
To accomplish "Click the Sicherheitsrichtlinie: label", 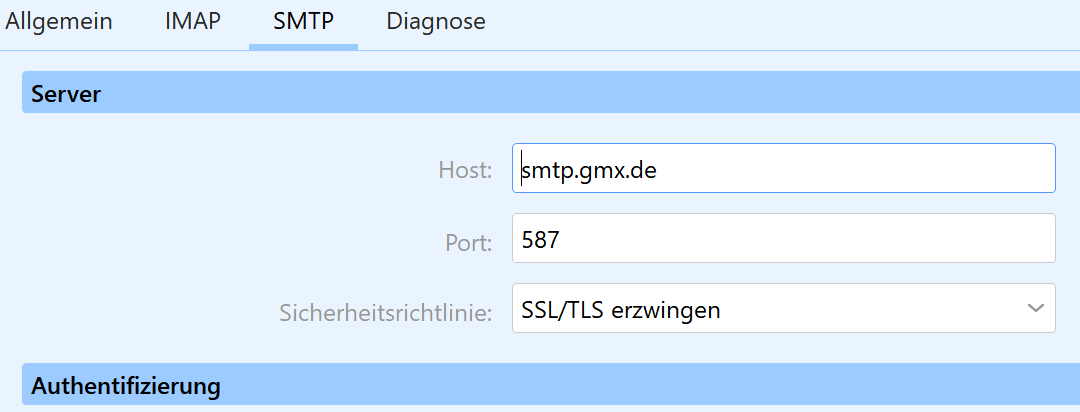I will [386, 313].
